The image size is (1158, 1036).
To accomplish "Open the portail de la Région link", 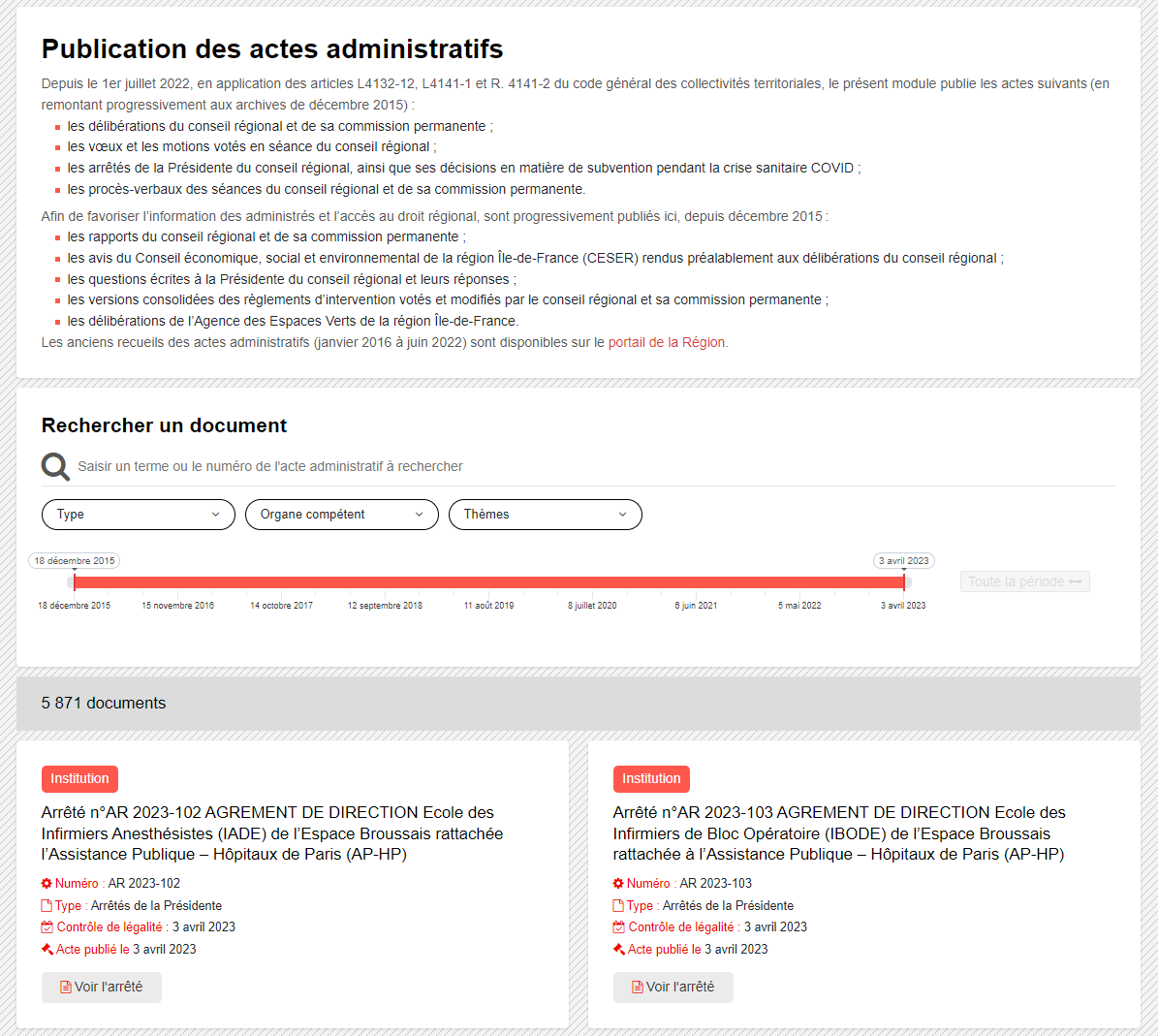I will 666,342.
